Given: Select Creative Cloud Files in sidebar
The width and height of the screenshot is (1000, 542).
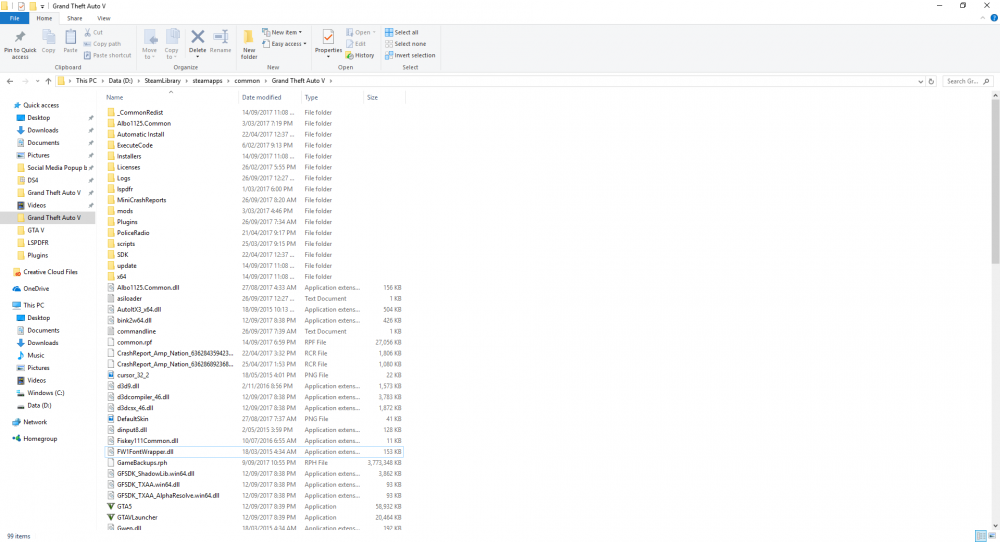Looking at the screenshot, I should click(50, 272).
